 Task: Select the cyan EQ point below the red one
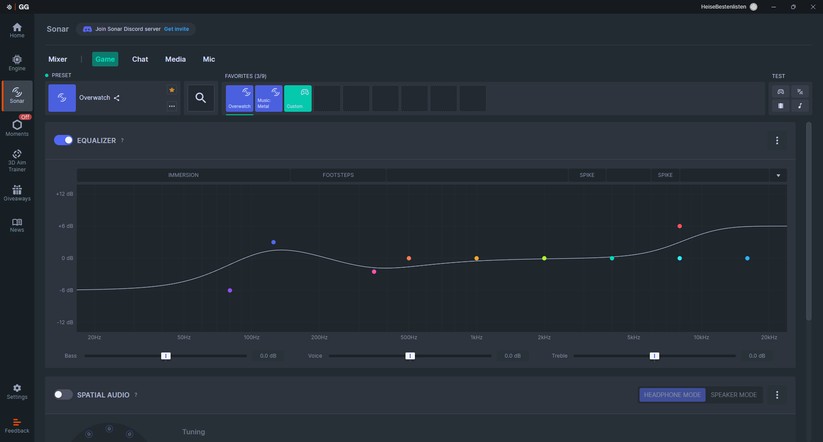680,258
